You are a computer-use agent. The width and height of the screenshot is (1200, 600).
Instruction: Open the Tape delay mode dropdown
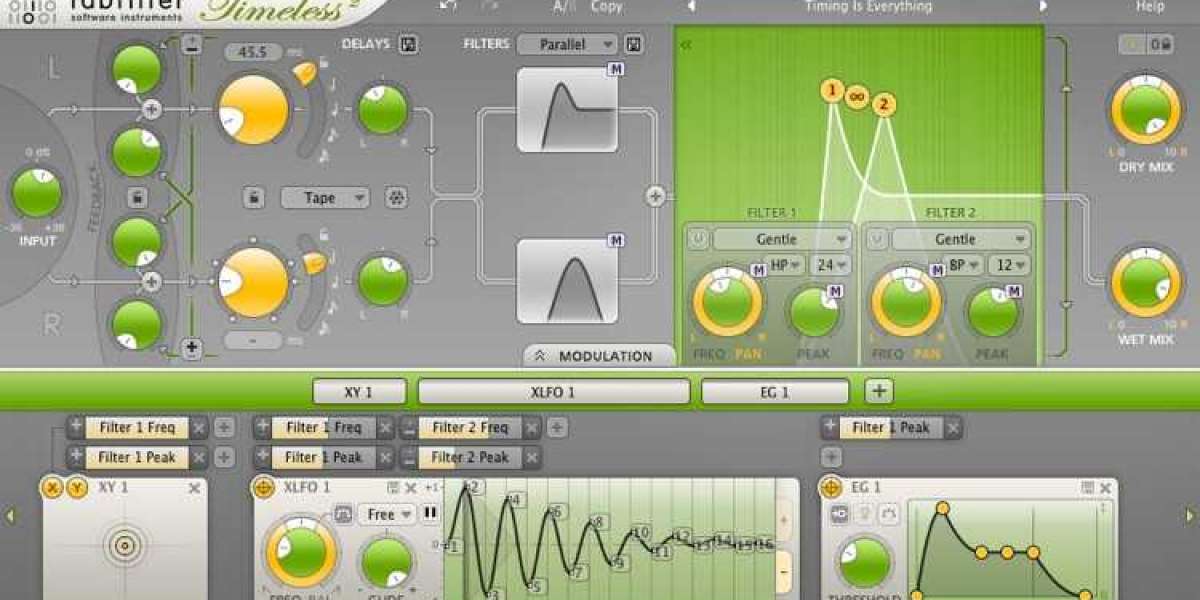[325, 197]
